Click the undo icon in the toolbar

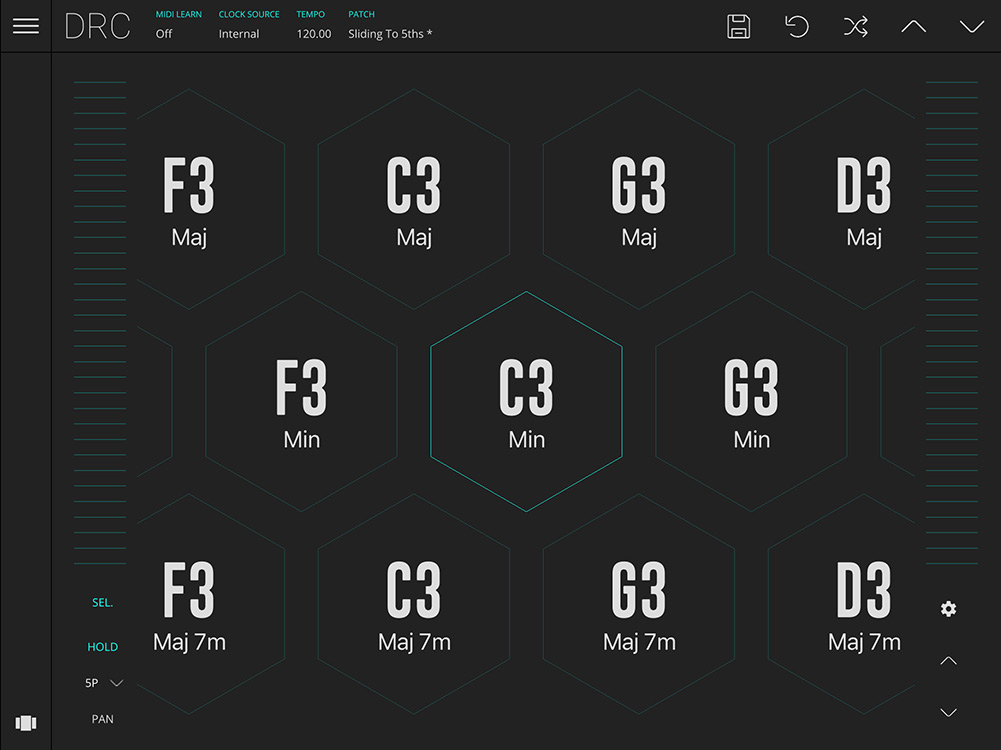pyautogui.click(x=796, y=27)
